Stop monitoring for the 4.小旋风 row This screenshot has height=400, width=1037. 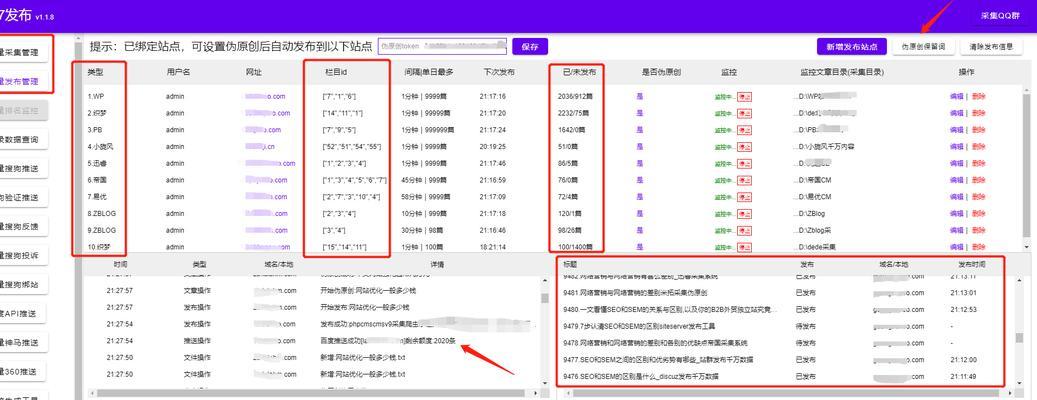(744, 146)
